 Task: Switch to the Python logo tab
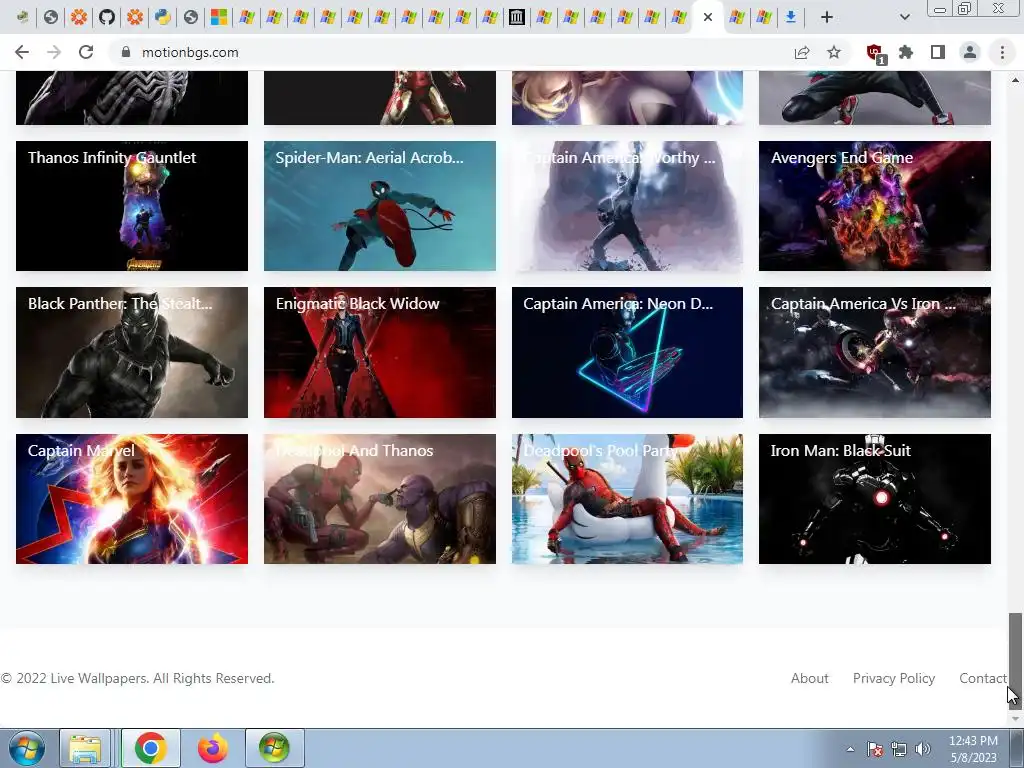[x=163, y=18]
